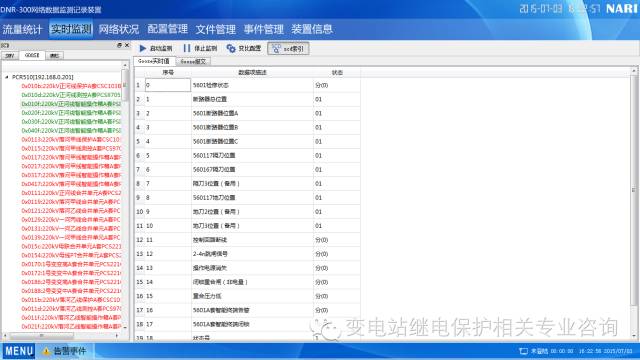Click row description 560117隔刀位置

(x=214, y=156)
